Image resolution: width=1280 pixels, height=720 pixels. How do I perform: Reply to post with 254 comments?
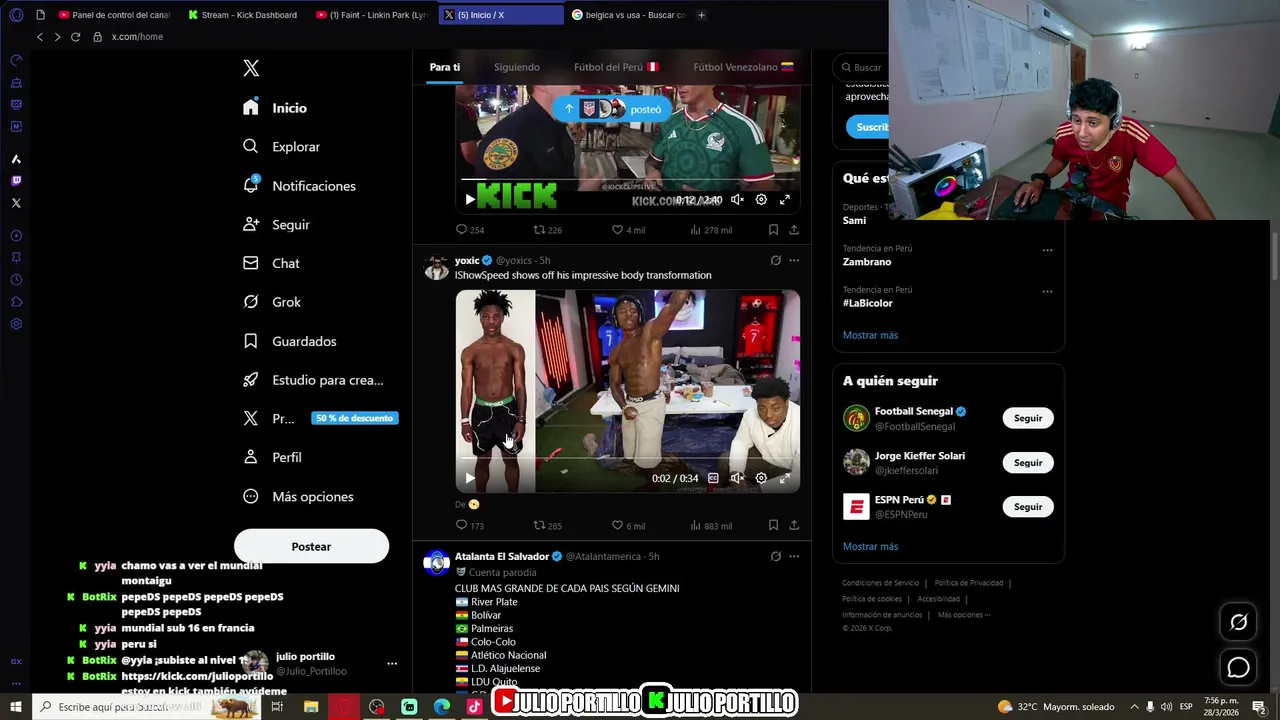click(470, 230)
